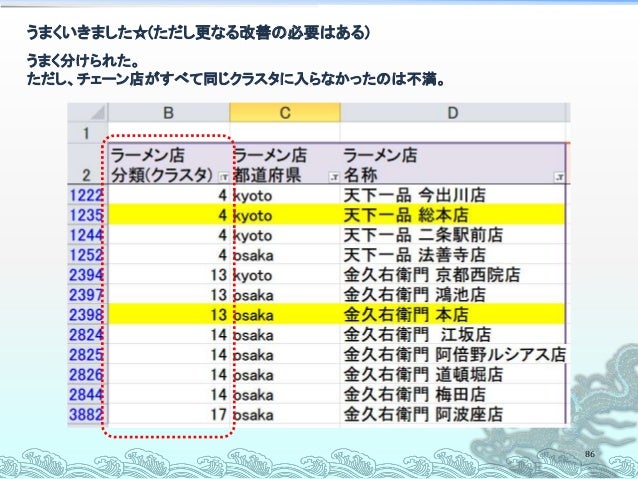The image size is (638, 479).
Task: Click highlighted cell 金久右衛門 本店
Action: [452, 315]
